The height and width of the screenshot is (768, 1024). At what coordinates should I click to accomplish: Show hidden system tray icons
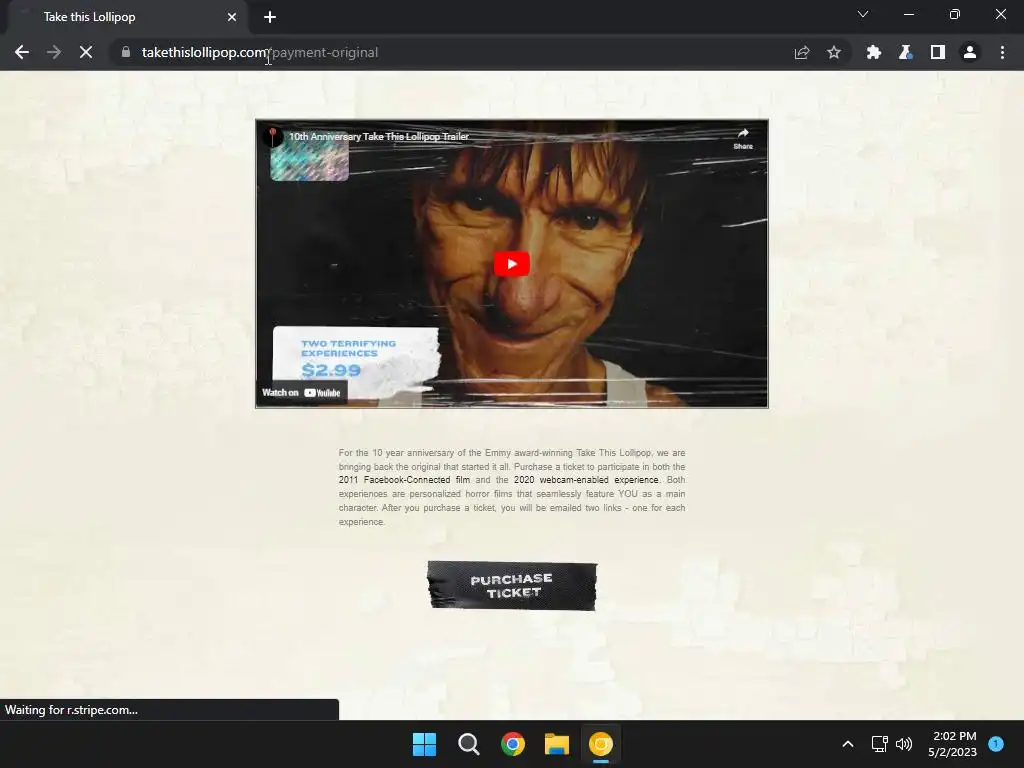(848, 744)
